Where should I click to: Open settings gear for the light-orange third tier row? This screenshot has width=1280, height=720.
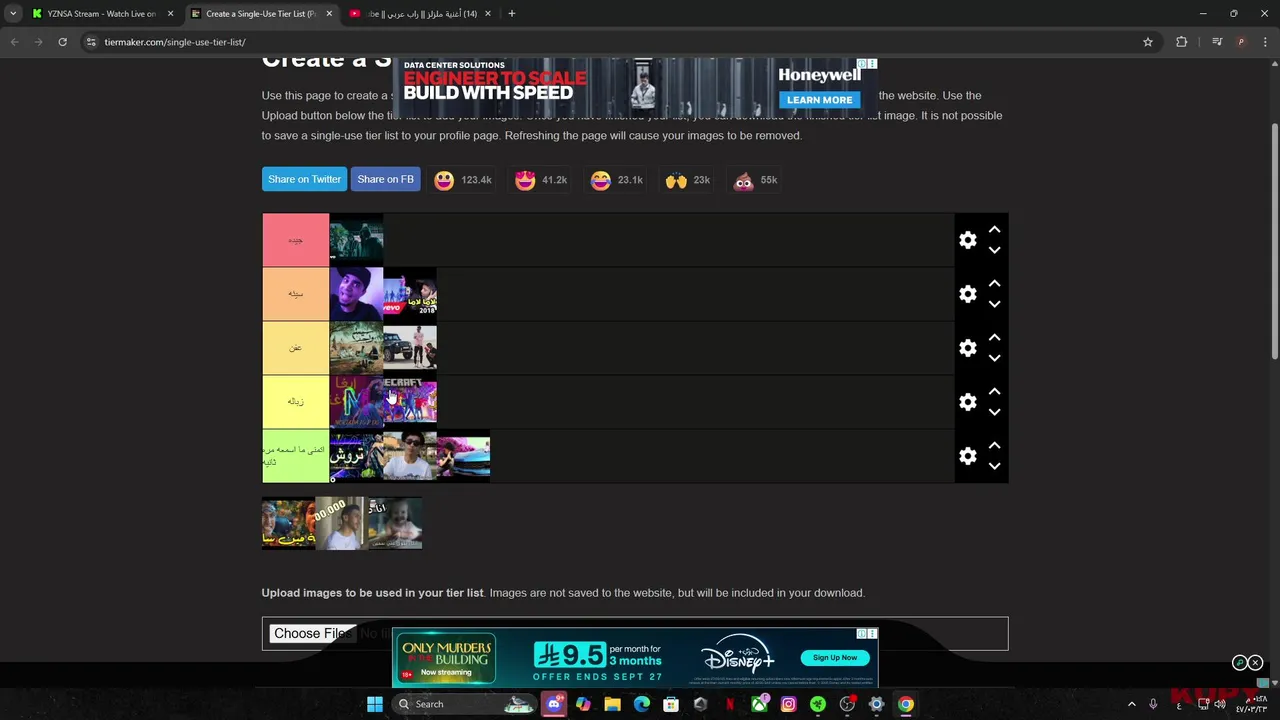pyautogui.click(x=967, y=348)
